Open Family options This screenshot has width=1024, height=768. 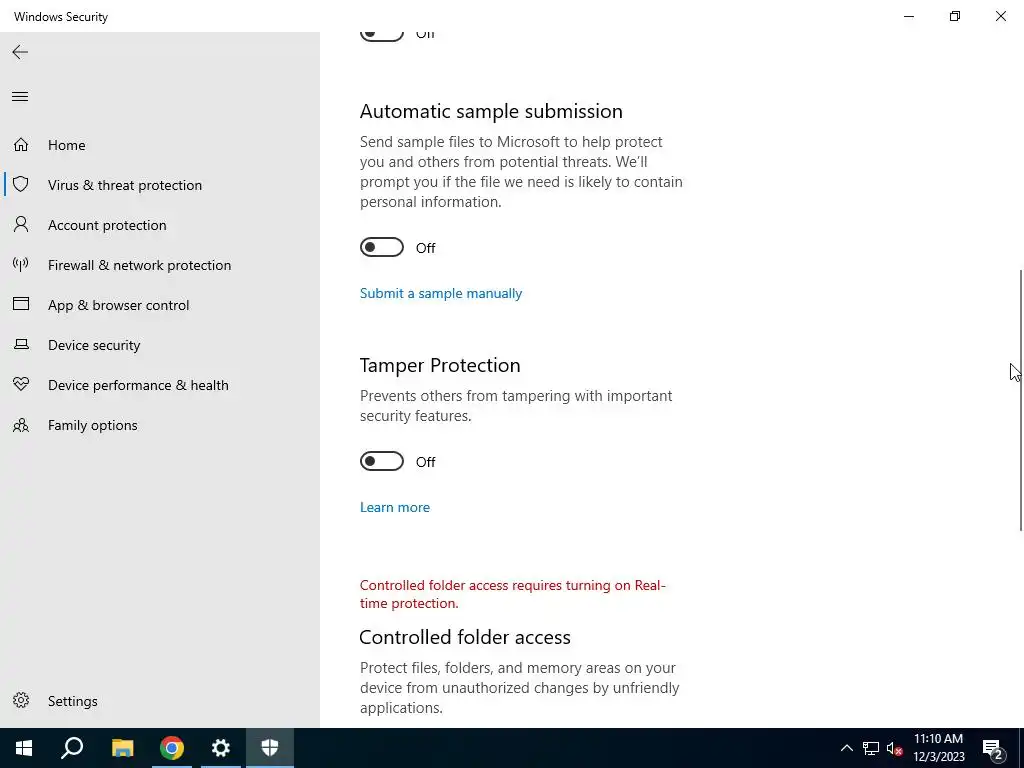(x=93, y=425)
